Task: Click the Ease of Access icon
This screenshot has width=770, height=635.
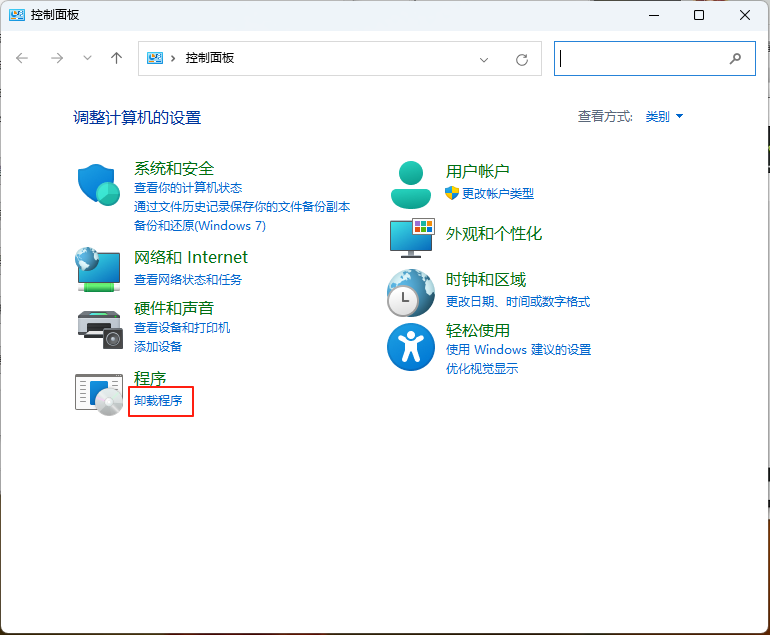Action: point(411,347)
